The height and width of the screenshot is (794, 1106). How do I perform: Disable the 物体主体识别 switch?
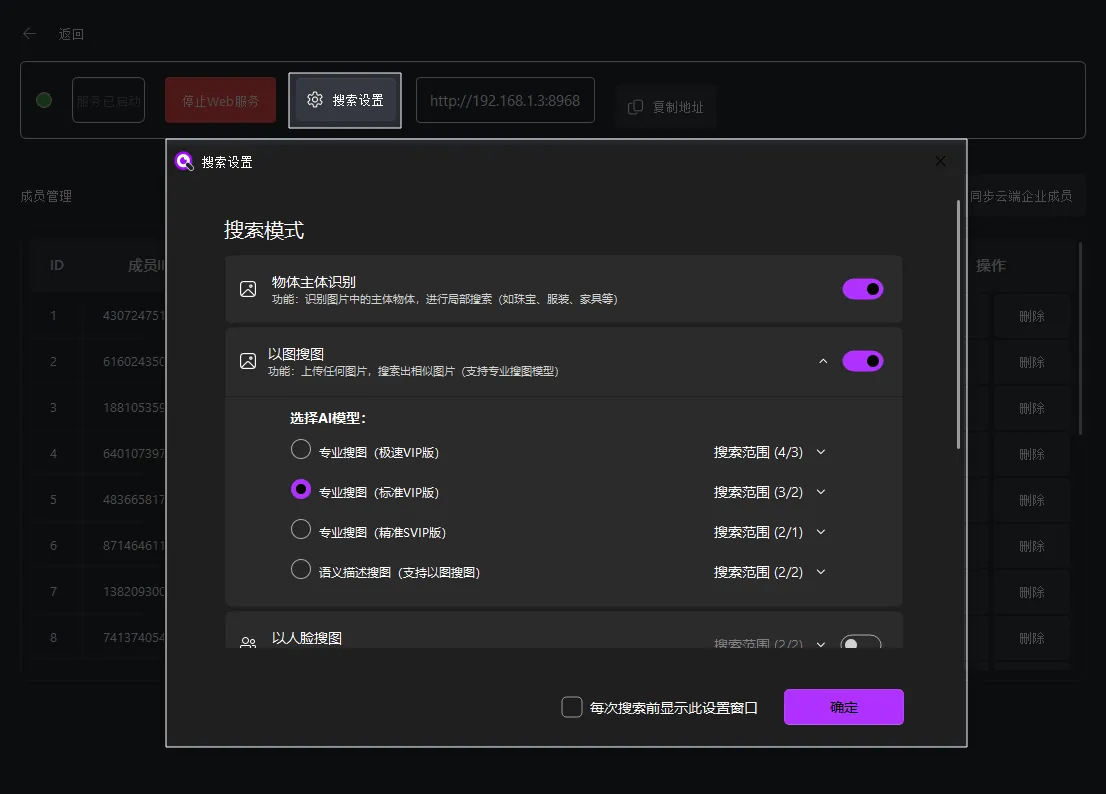click(x=863, y=288)
